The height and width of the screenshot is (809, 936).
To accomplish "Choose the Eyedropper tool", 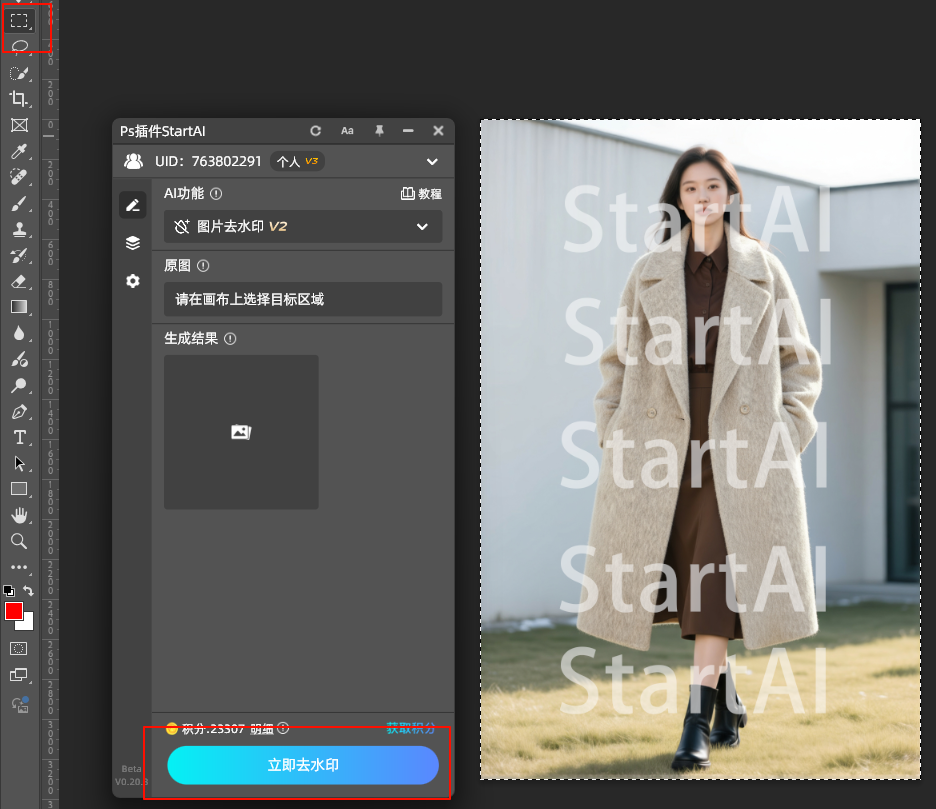I will [x=19, y=152].
